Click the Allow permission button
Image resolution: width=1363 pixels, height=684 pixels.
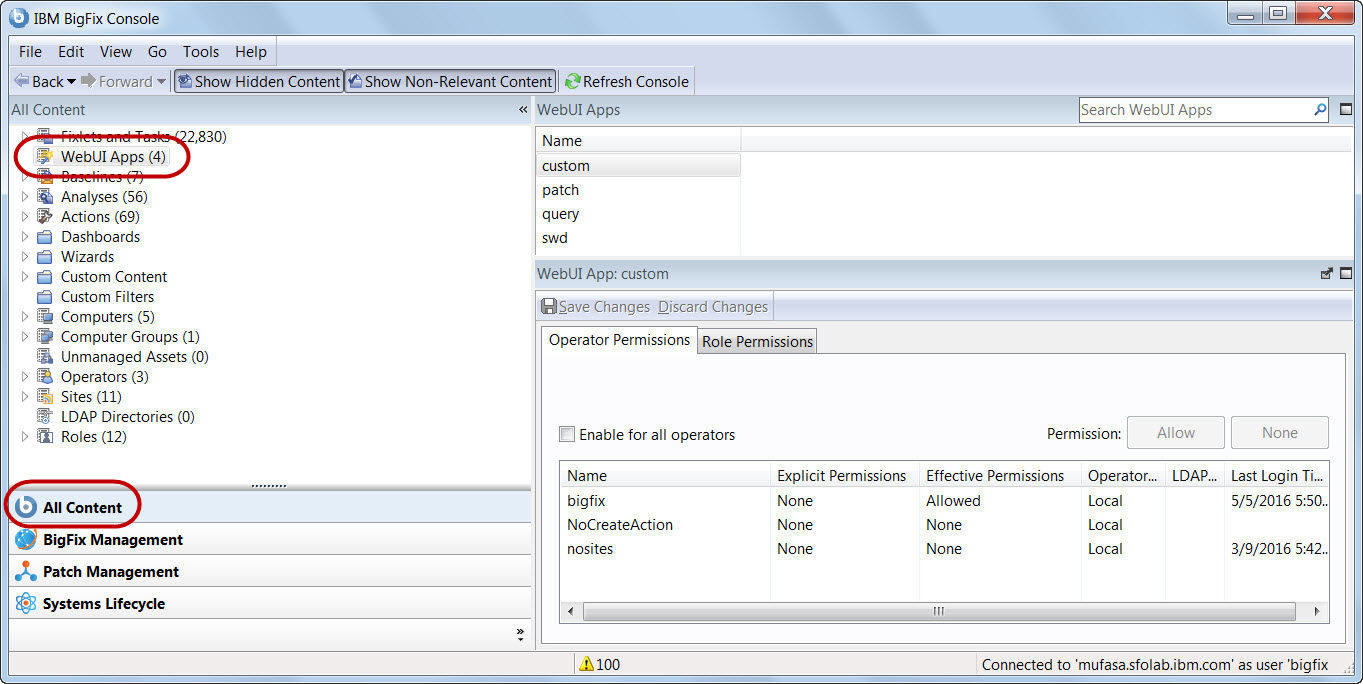[1175, 432]
